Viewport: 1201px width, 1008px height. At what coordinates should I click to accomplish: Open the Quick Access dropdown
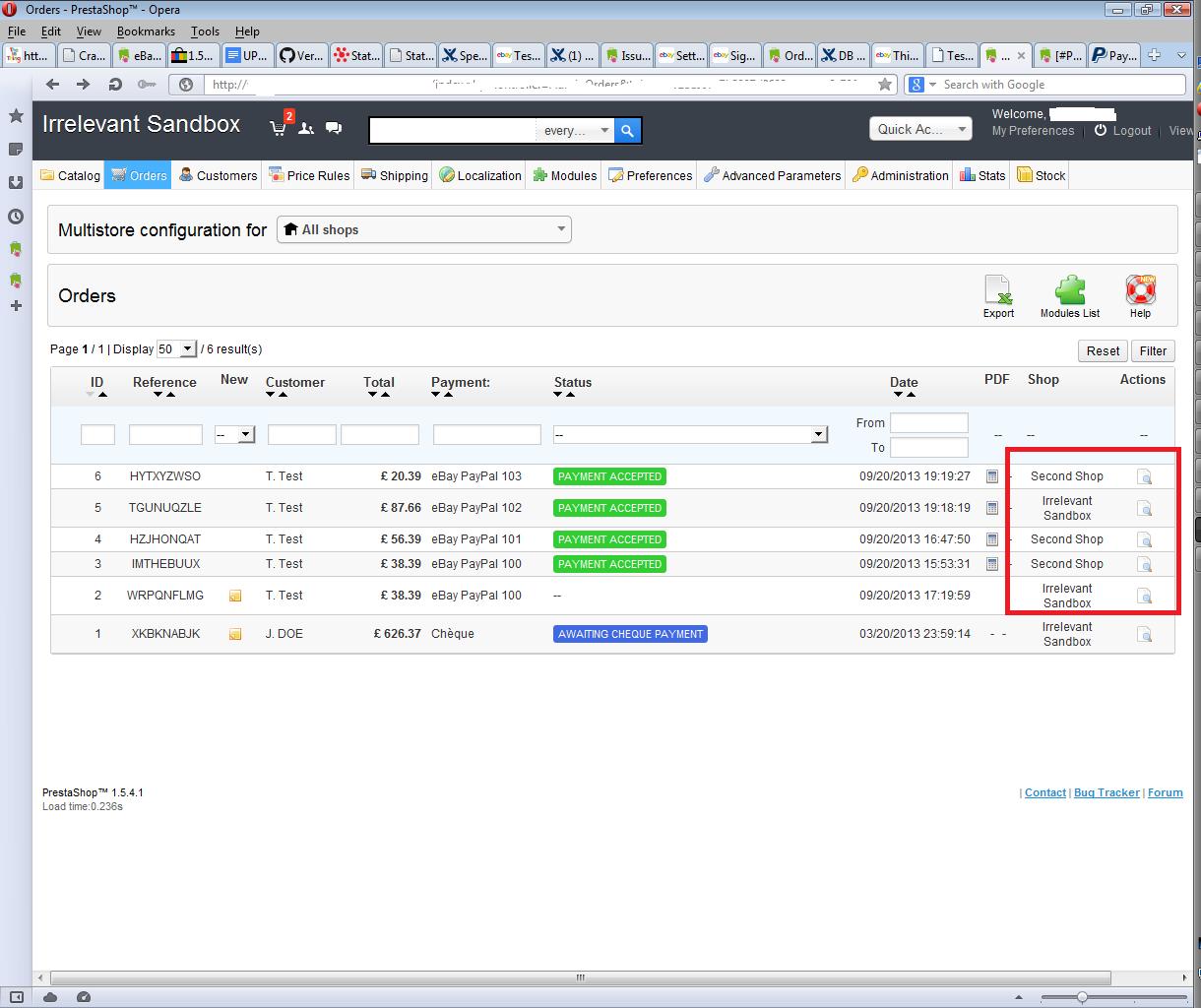(x=920, y=129)
